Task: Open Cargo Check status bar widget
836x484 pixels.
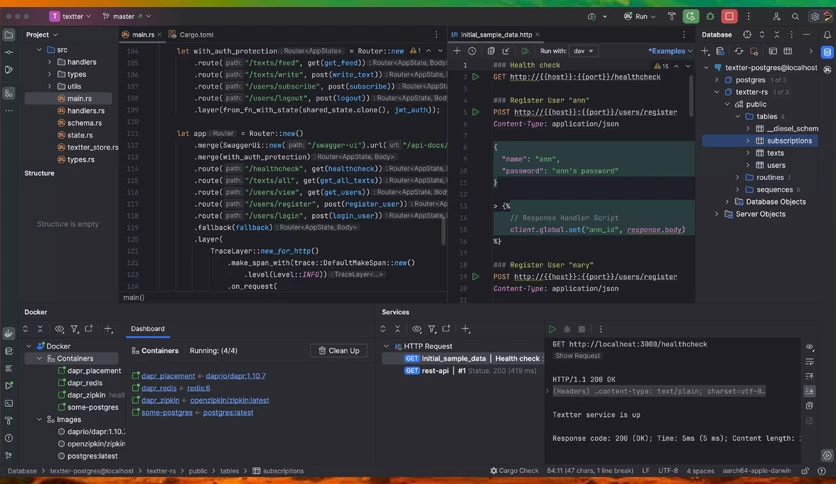Action: tap(514, 471)
